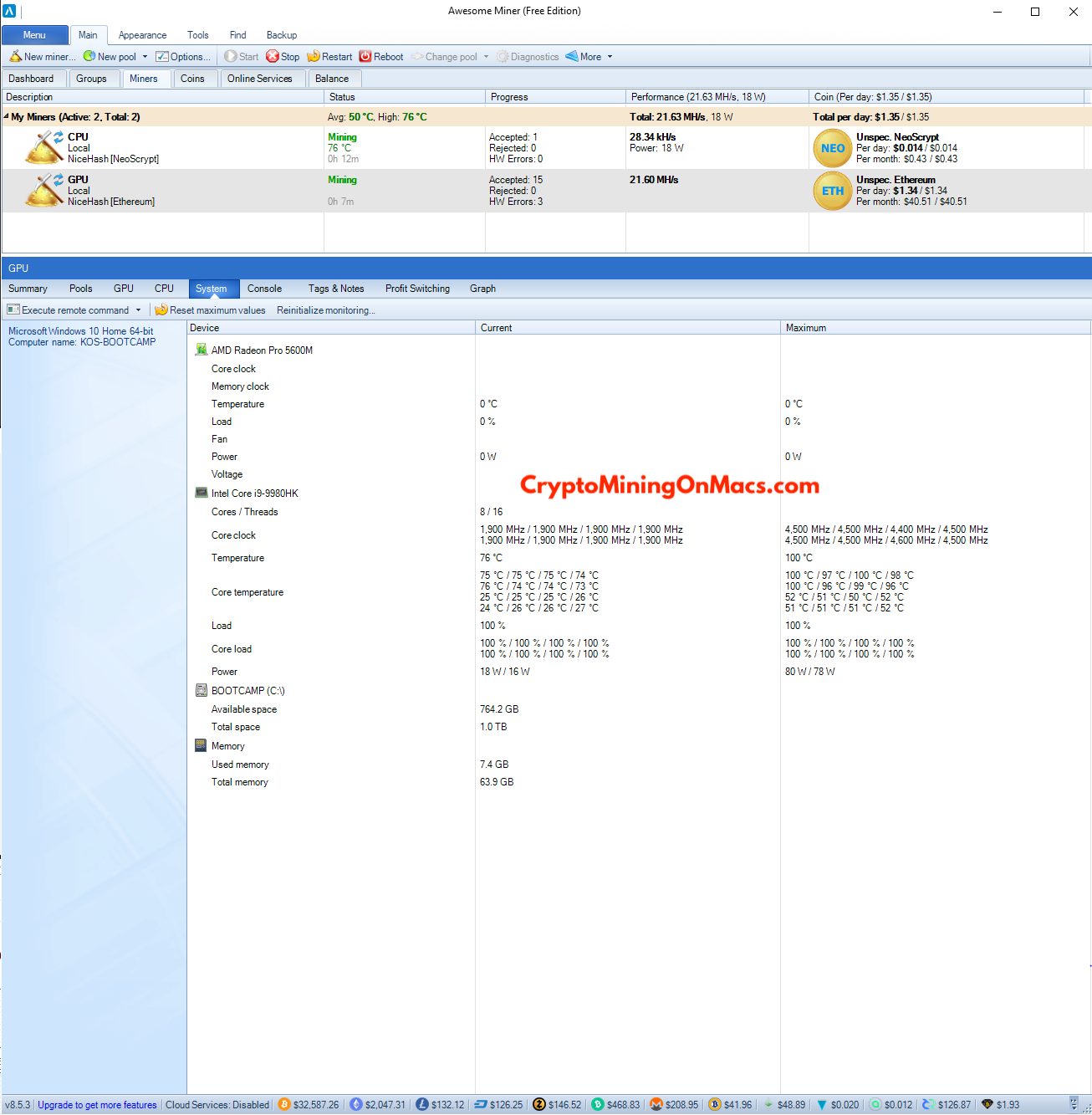Screen dimensions: 1092x1115
Task: Click the Litecoin icon showing $132.12
Action: (422, 1105)
